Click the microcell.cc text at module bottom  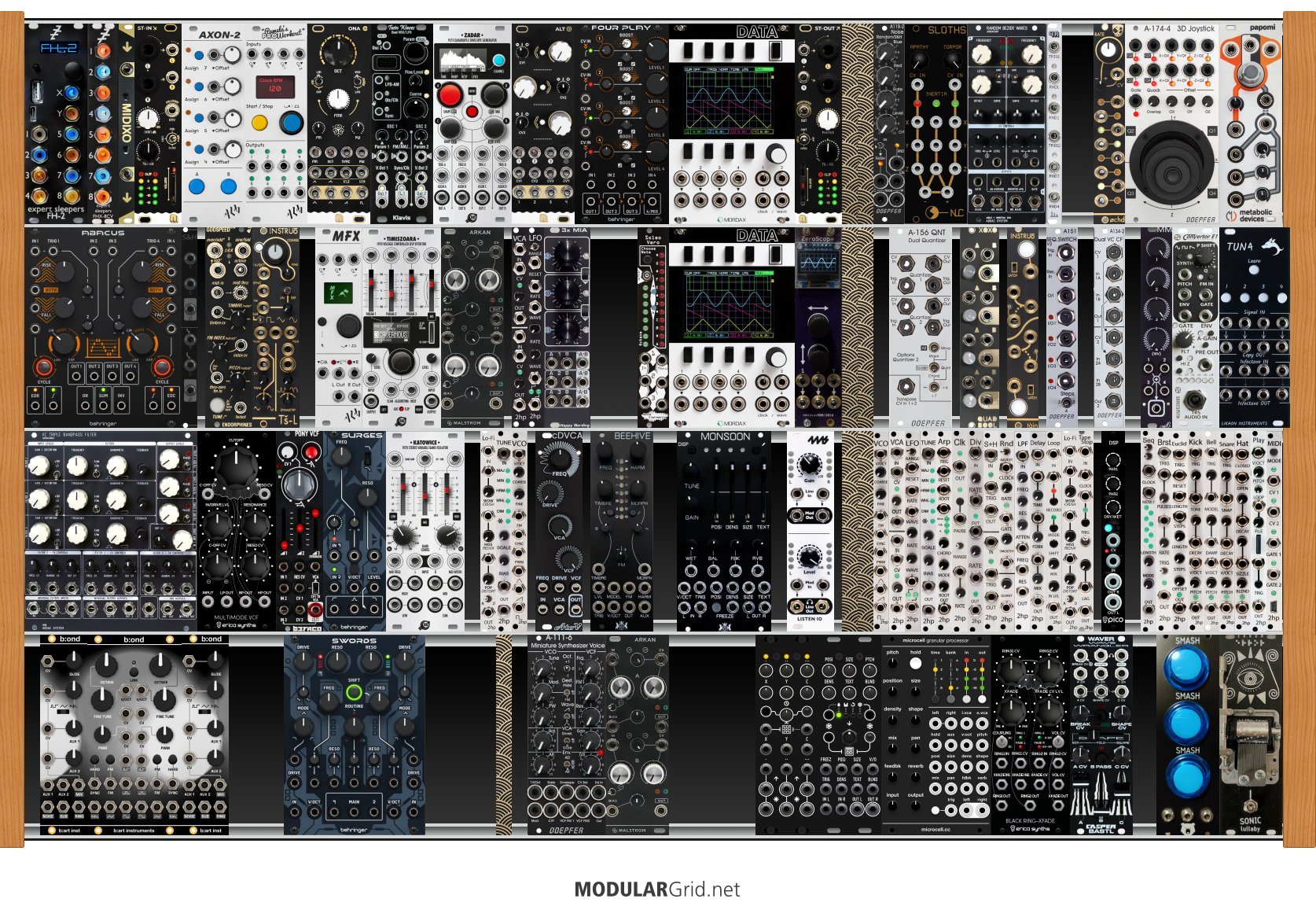[936, 829]
